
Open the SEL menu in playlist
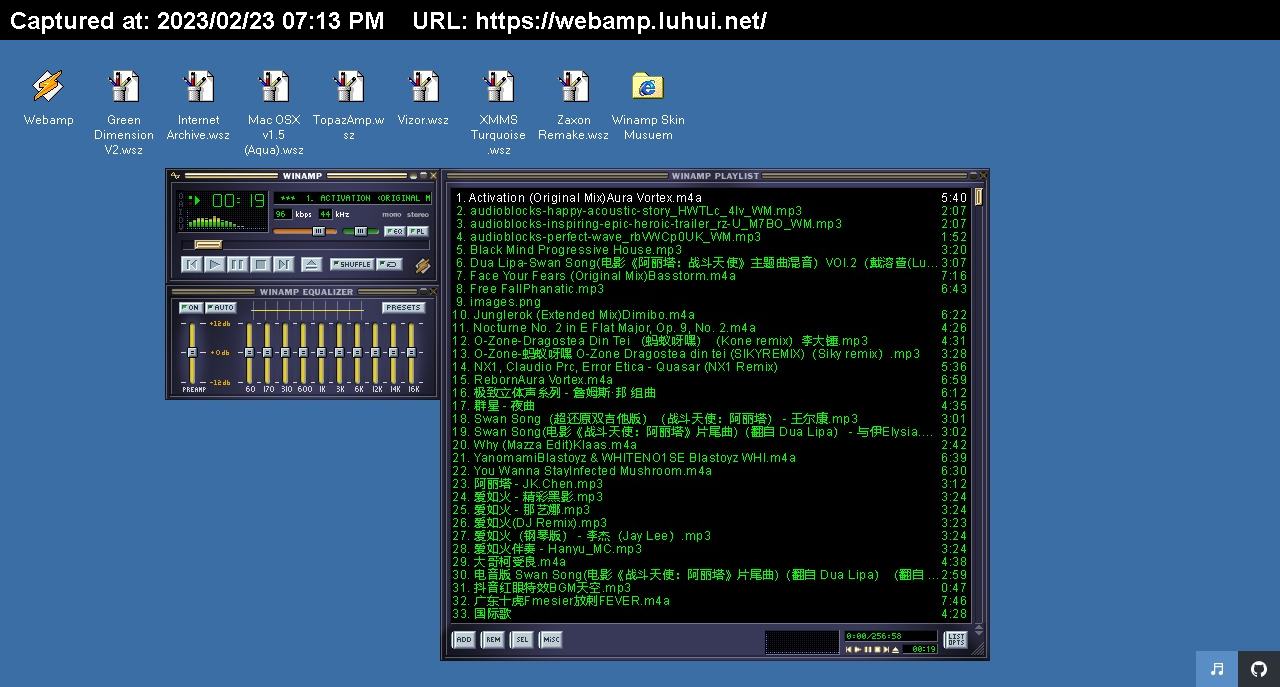(x=521, y=639)
